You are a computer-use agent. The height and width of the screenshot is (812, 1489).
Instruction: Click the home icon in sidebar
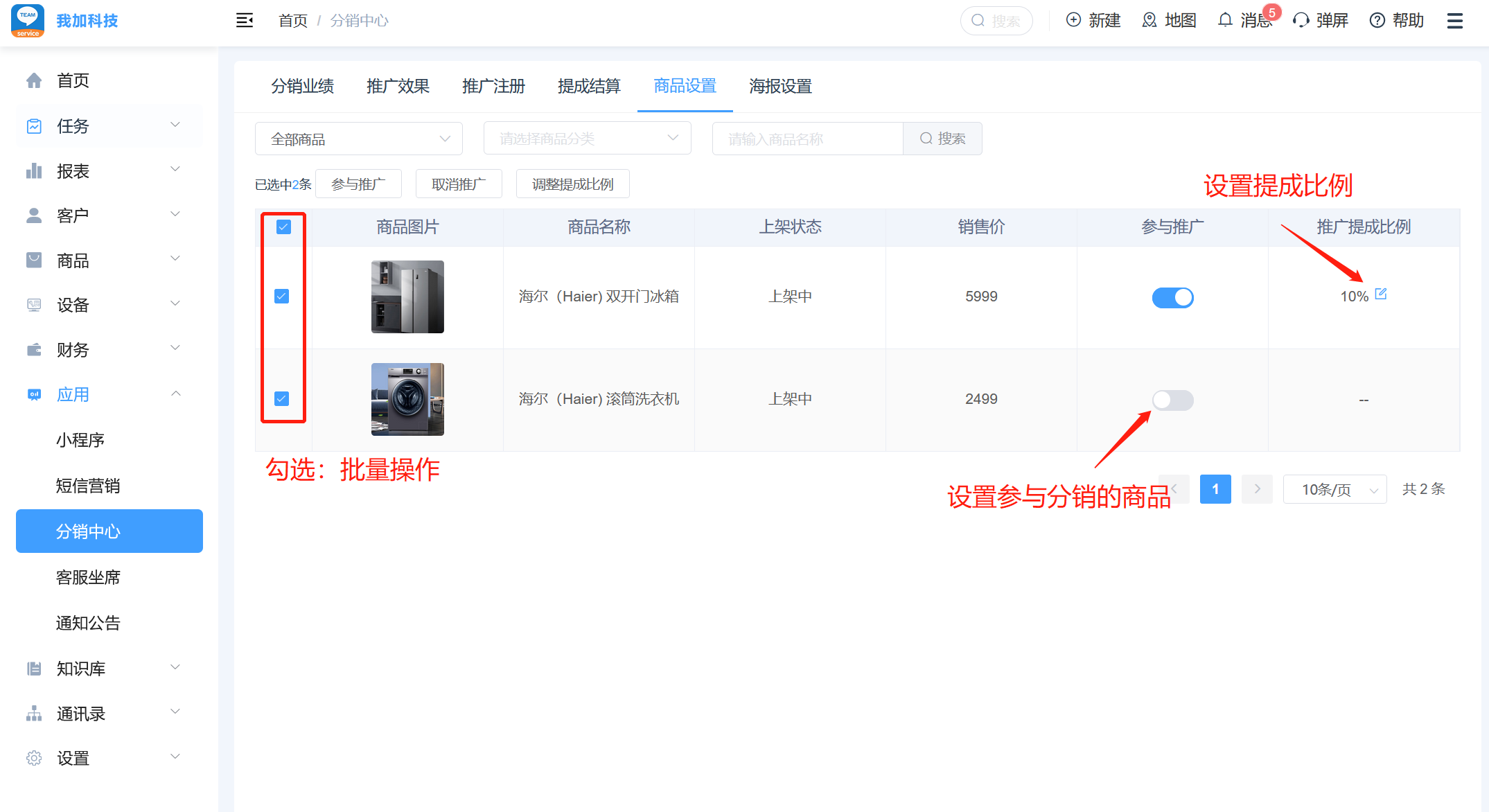34,81
